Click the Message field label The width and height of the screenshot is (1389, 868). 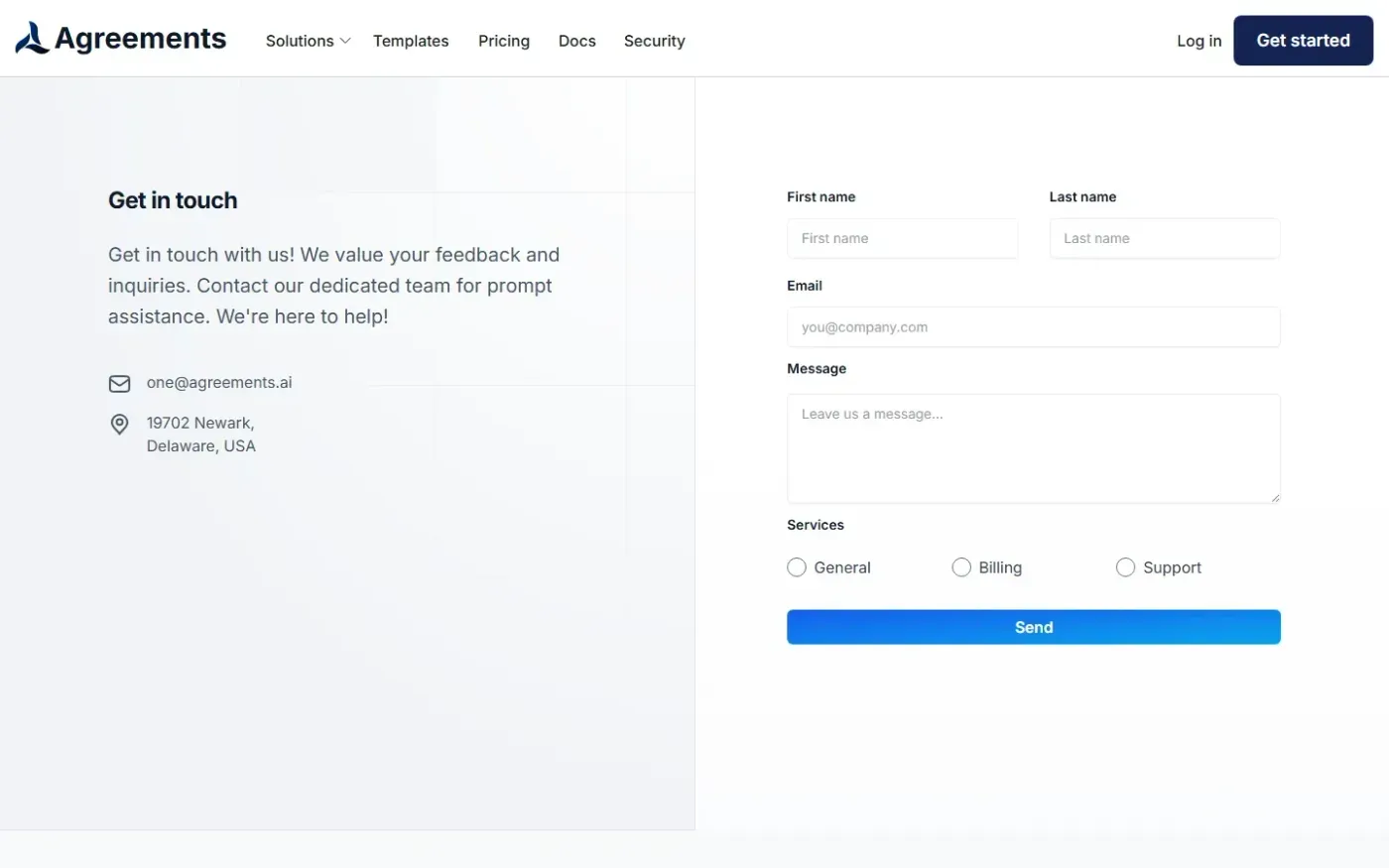coord(817,369)
